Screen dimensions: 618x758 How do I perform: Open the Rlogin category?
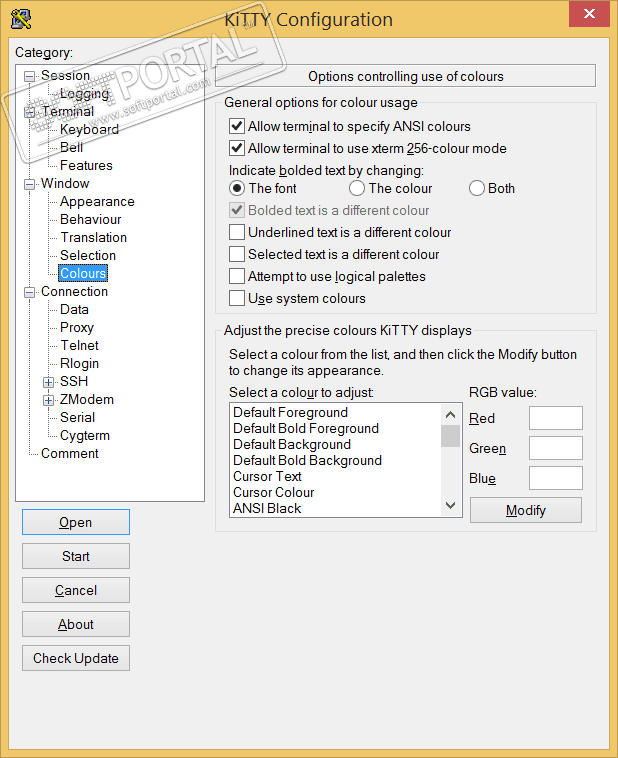[79, 364]
